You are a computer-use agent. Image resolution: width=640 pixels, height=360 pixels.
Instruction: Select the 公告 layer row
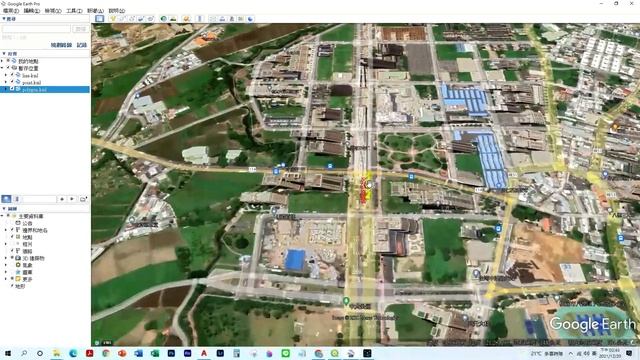27,223
